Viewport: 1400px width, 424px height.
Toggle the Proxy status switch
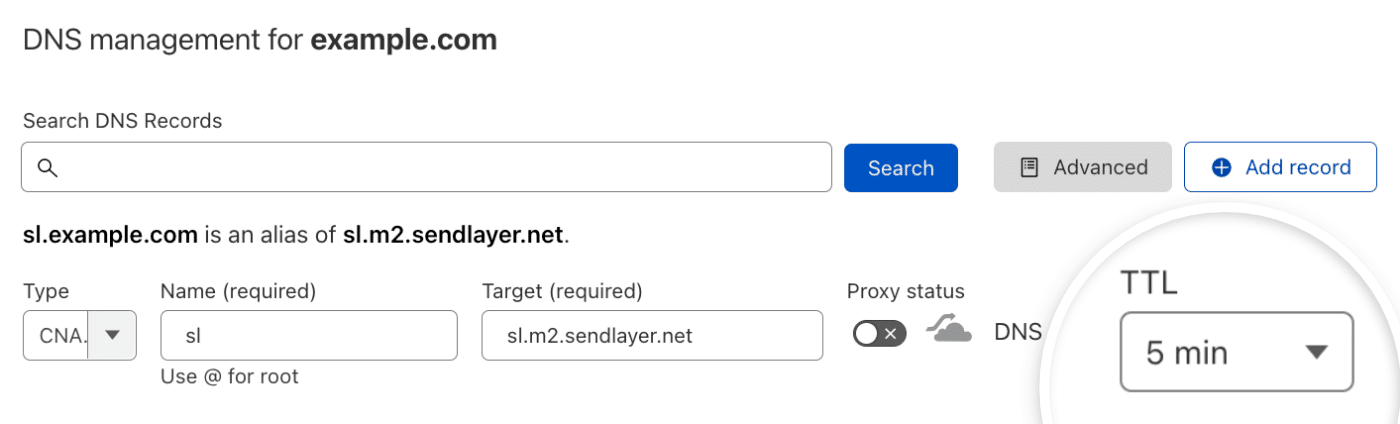pyautogui.click(x=879, y=334)
